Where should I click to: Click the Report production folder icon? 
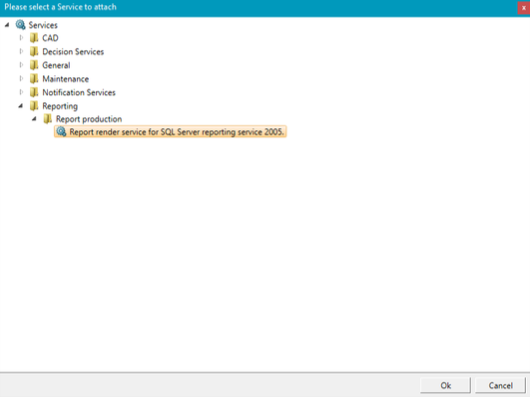48,119
